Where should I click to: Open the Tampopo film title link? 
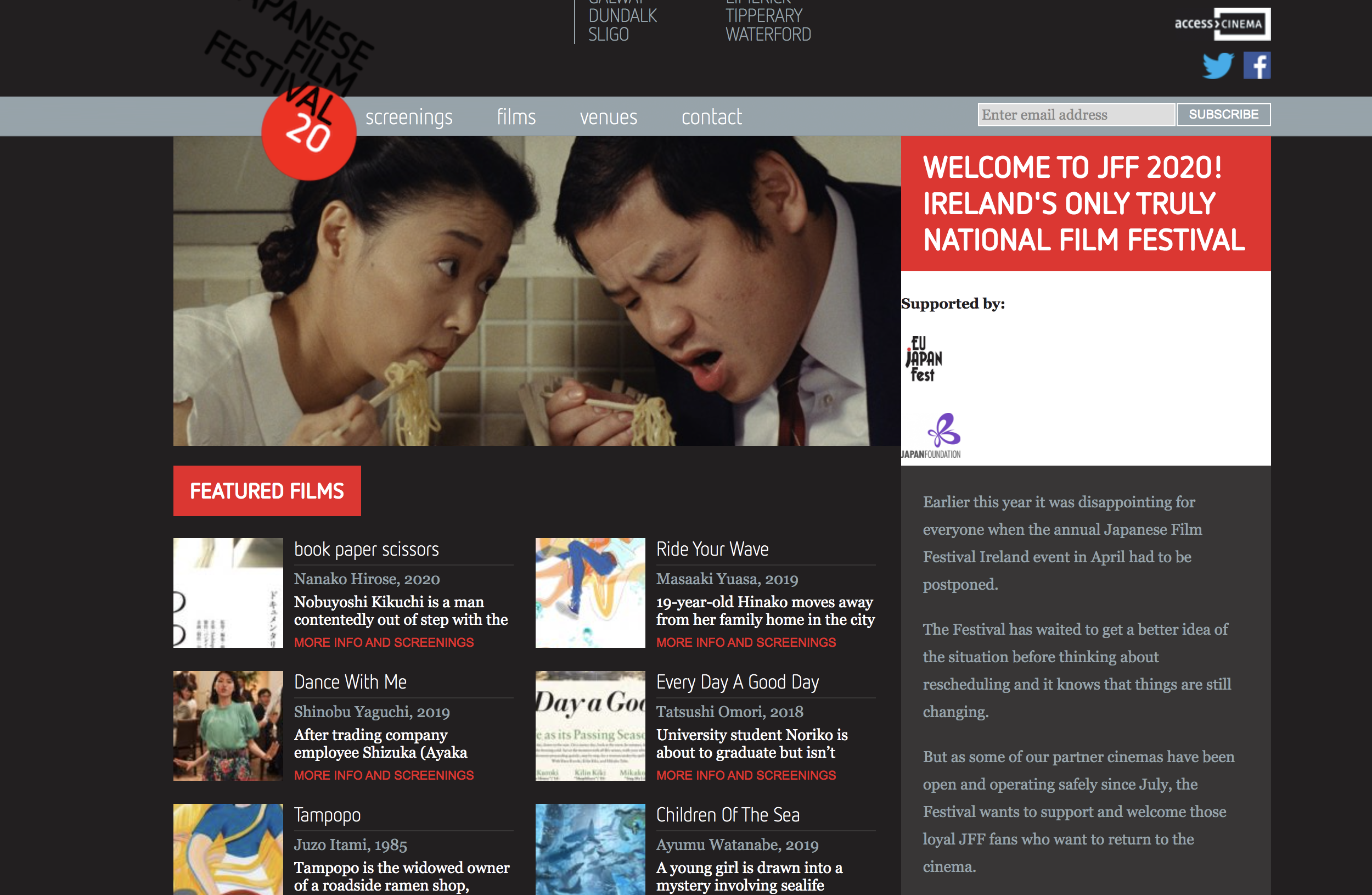pos(328,815)
